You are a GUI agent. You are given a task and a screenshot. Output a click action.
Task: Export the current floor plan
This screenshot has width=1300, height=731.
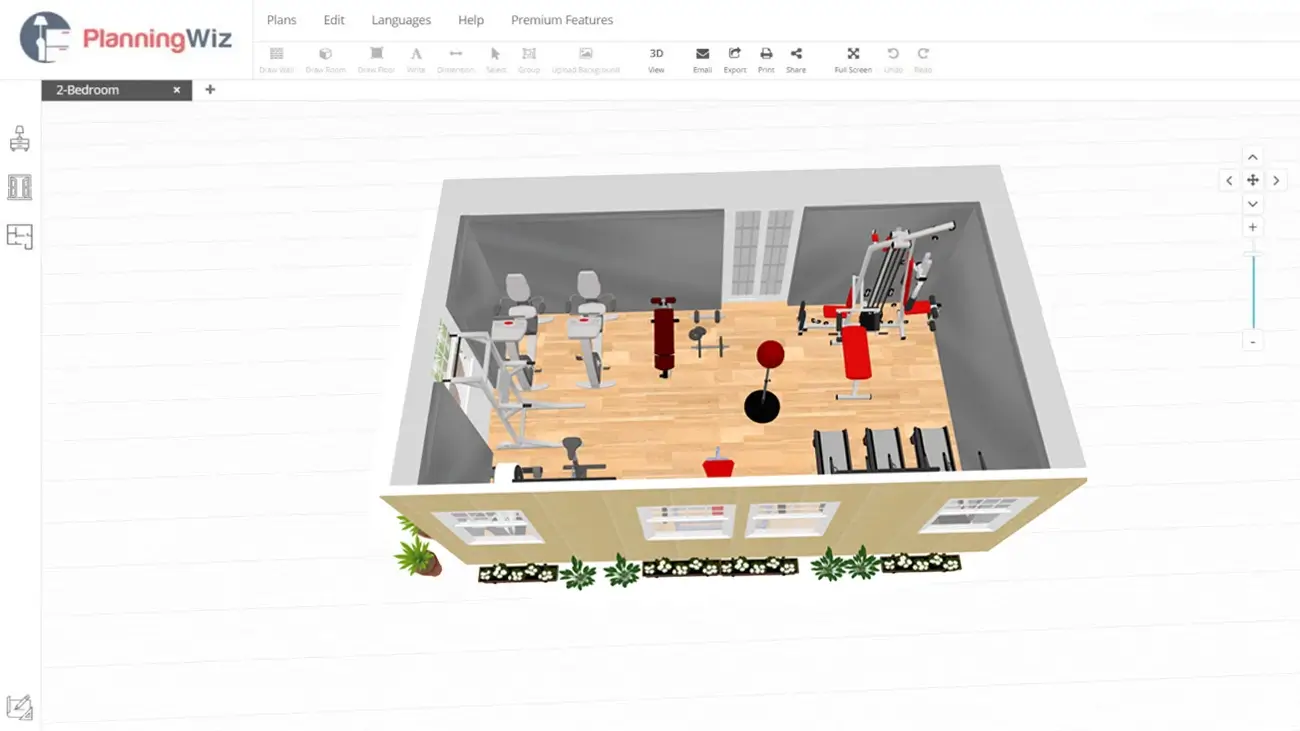pyautogui.click(x=735, y=58)
